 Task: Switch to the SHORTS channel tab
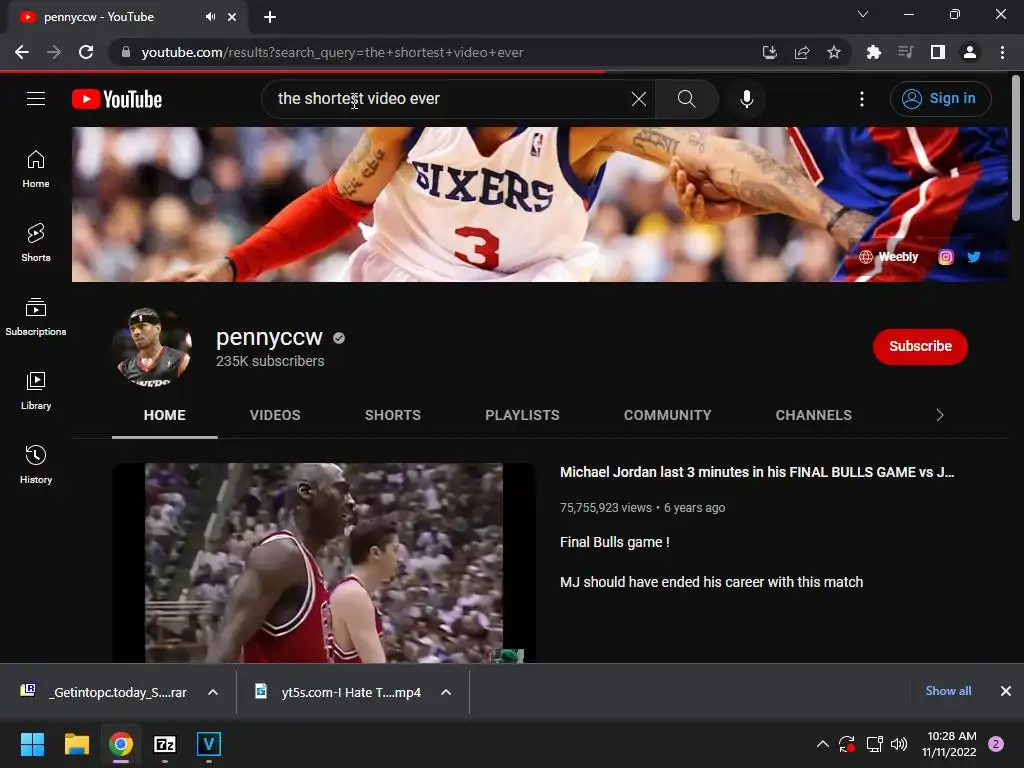tap(392, 415)
